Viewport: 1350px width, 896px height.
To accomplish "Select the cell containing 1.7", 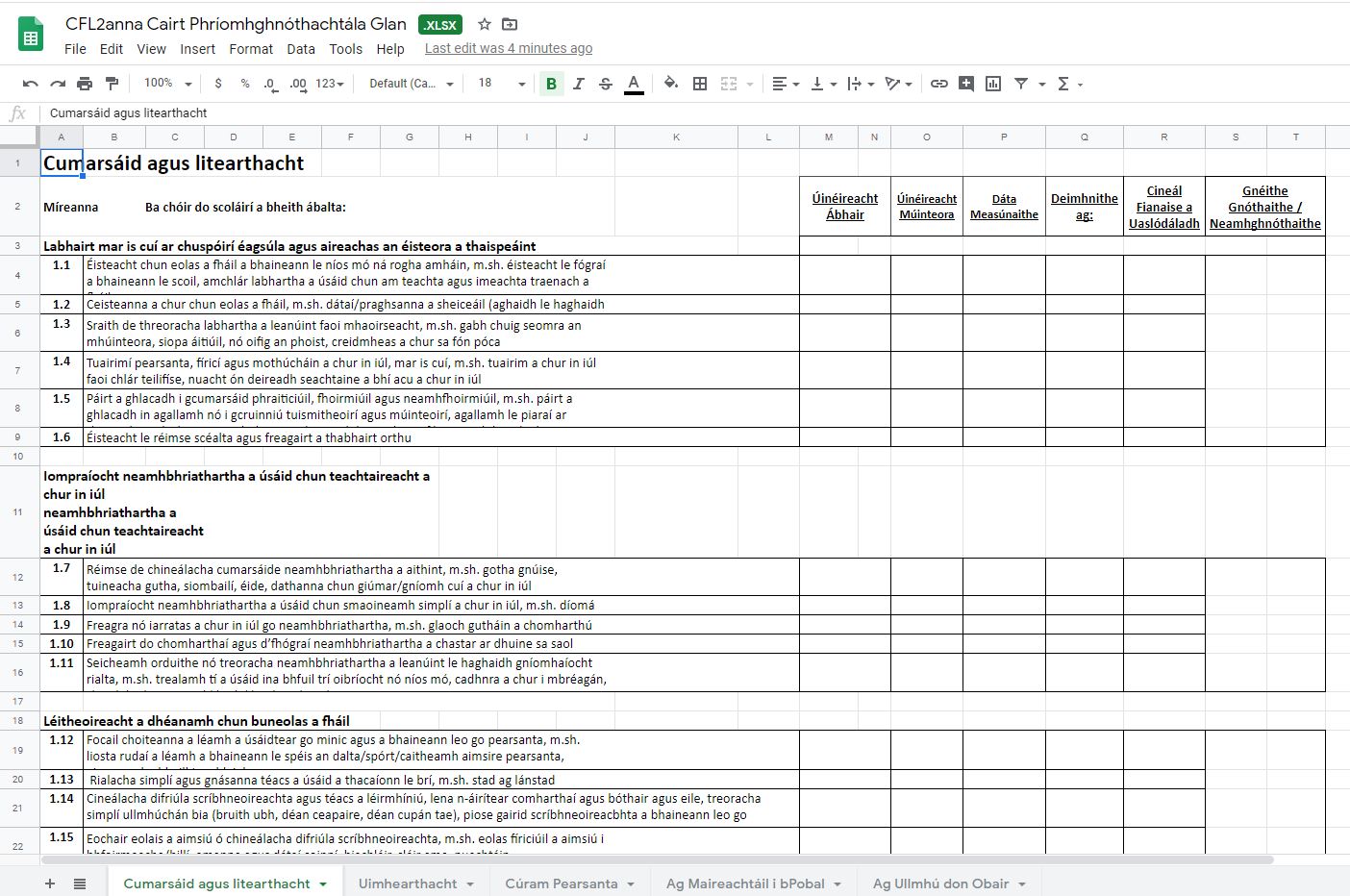I will (x=62, y=577).
